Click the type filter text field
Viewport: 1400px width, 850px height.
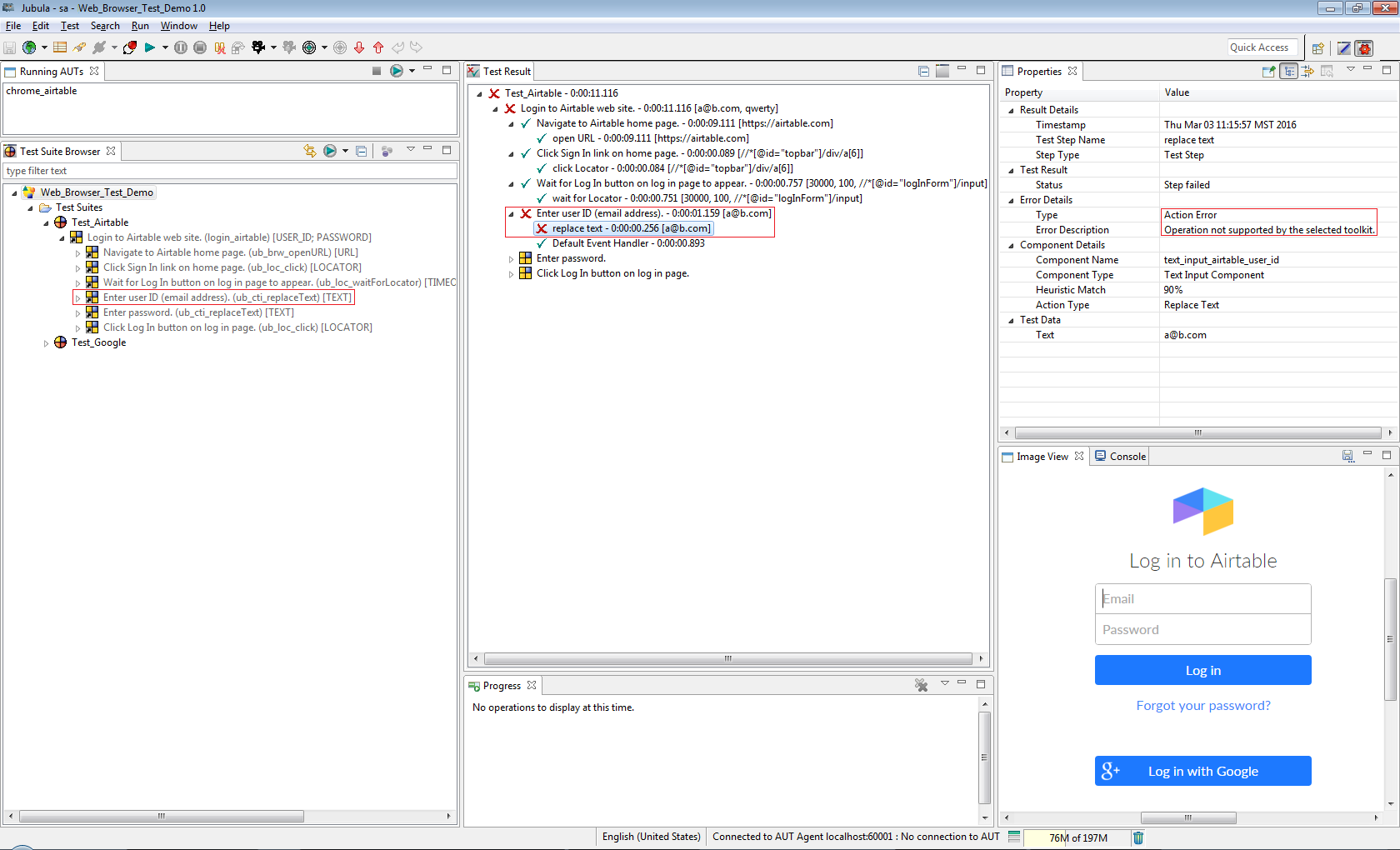tap(231, 171)
